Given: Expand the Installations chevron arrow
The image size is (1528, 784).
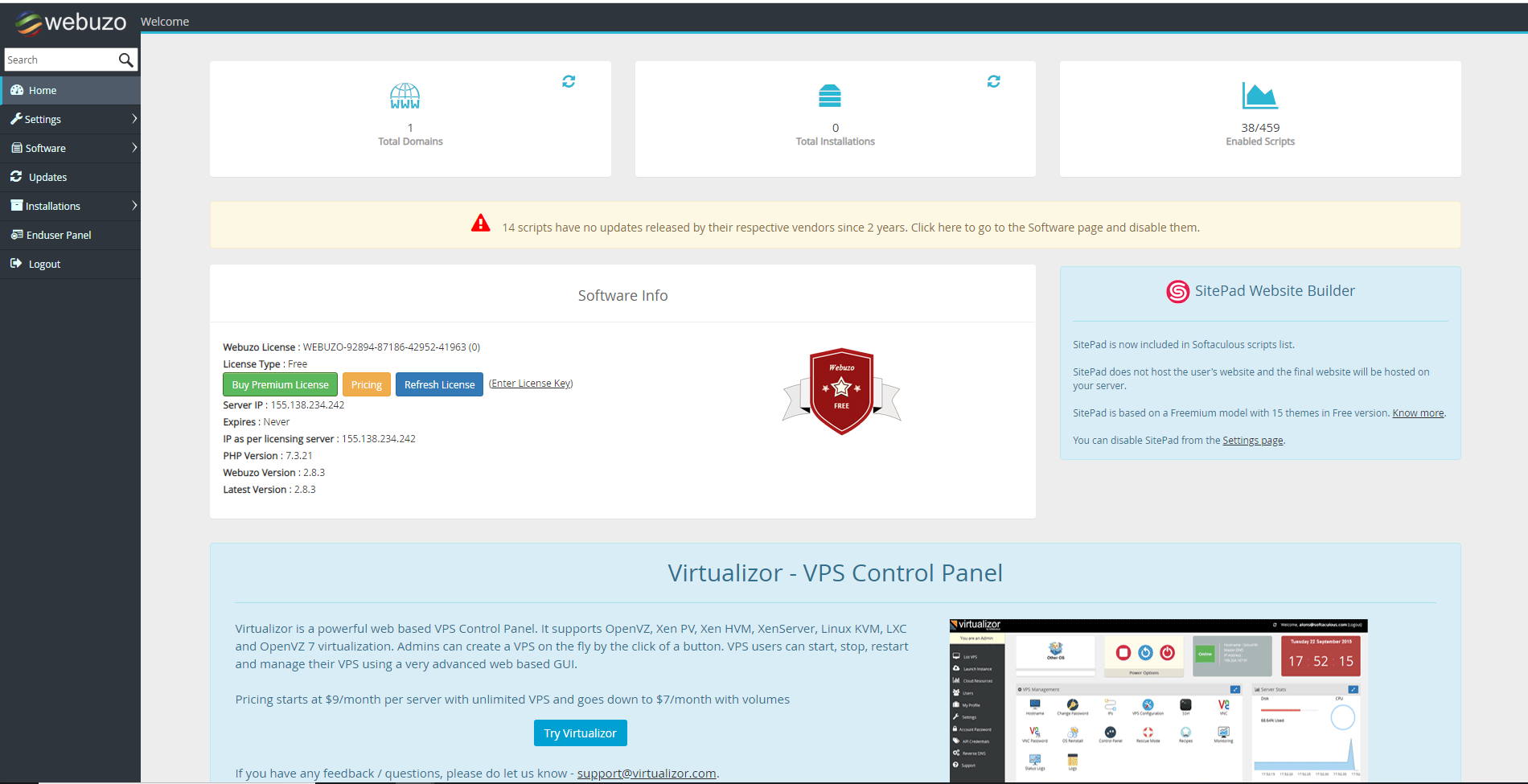Looking at the screenshot, I should [134, 206].
